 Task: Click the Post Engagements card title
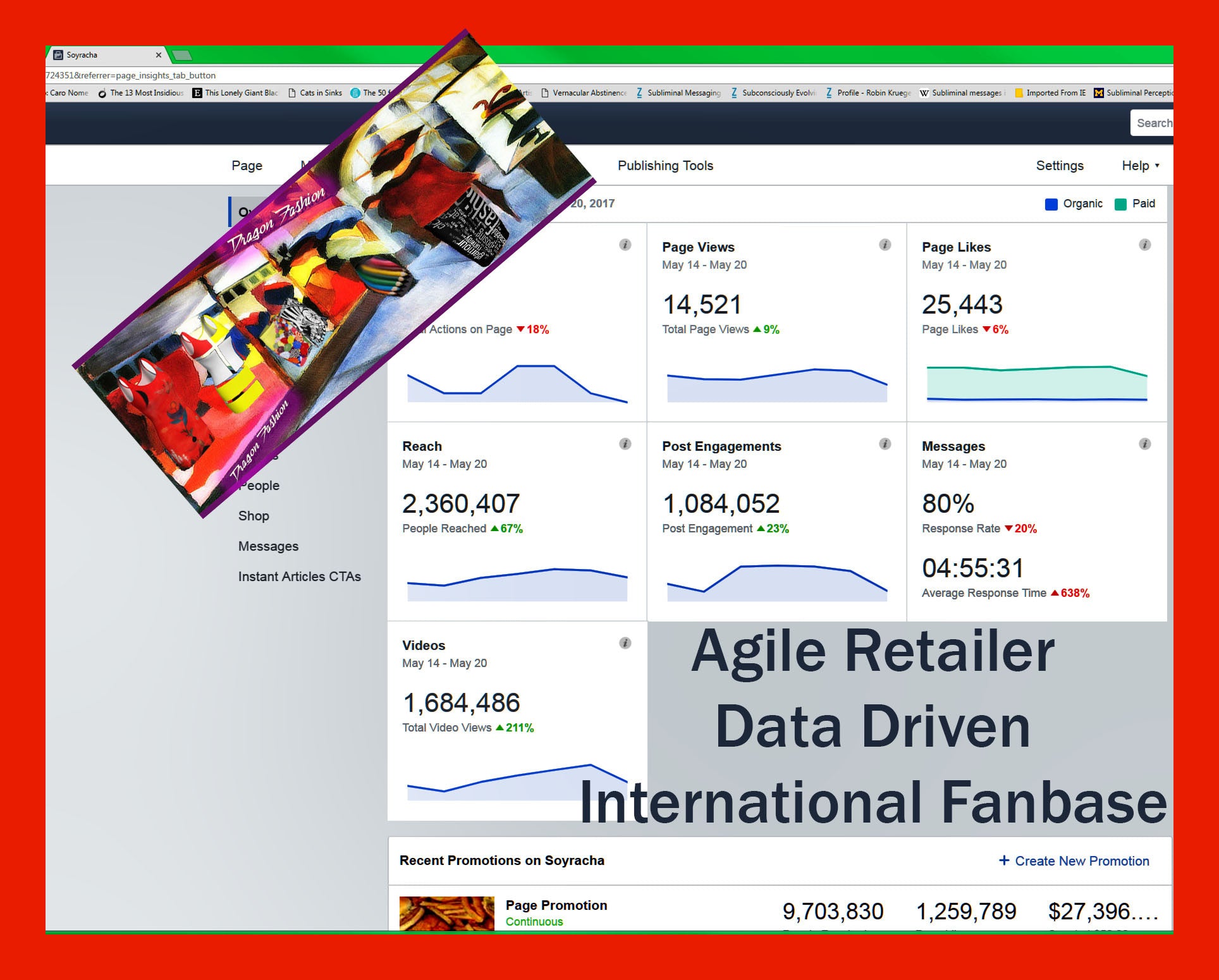pyautogui.click(x=721, y=446)
